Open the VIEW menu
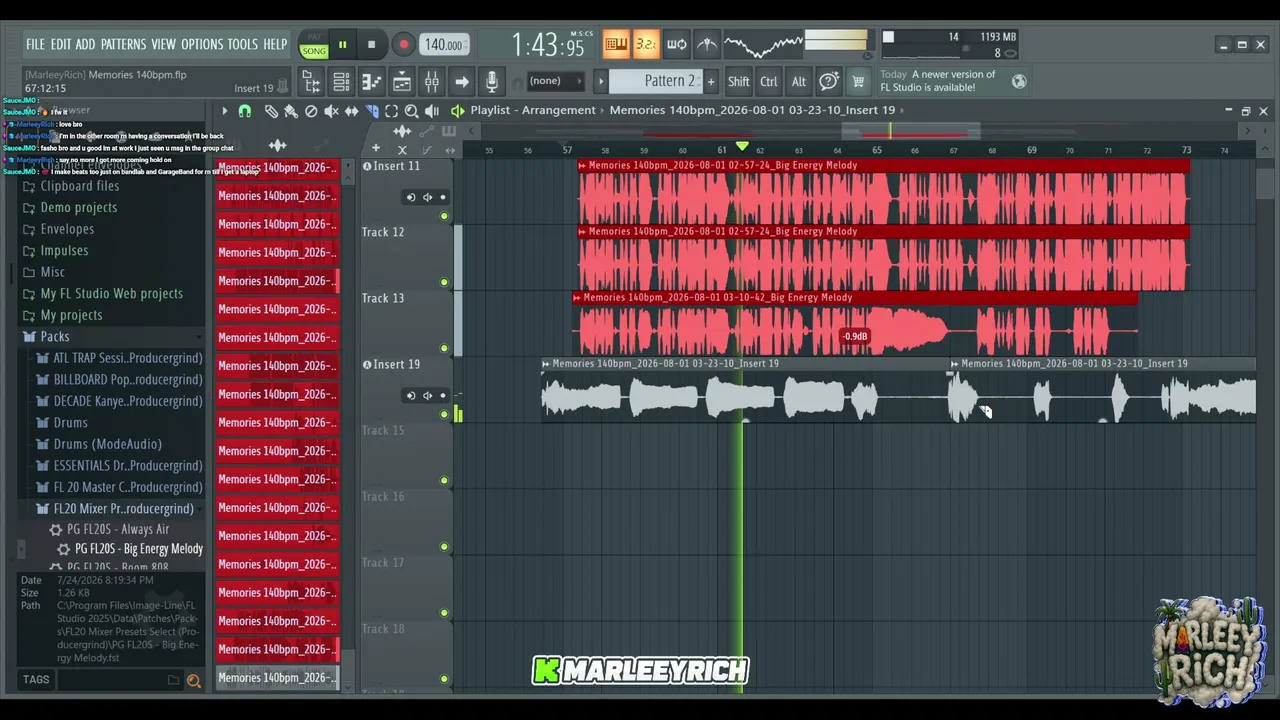Screen dimensions: 1280x720 click(x=163, y=45)
